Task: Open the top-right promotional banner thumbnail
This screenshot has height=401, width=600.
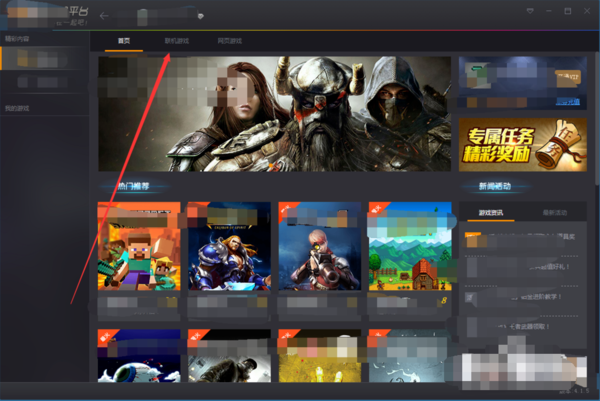Action: click(523, 80)
